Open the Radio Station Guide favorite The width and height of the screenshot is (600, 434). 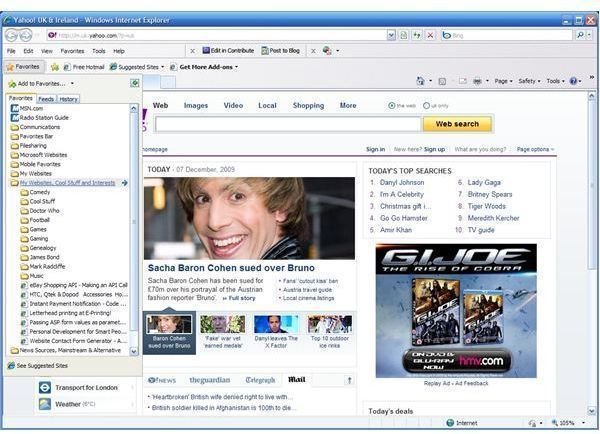pos(40,117)
